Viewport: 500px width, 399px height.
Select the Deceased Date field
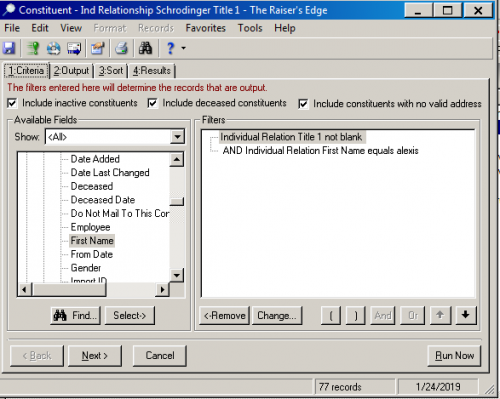(103, 200)
